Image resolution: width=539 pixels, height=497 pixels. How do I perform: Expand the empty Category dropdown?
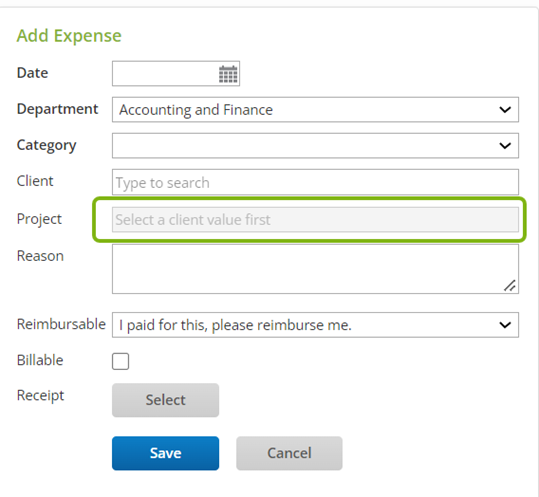tap(315, 146)
